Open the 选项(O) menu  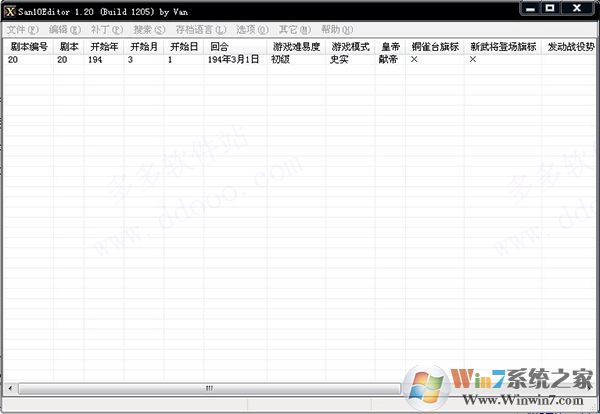[x=252, y=29]
